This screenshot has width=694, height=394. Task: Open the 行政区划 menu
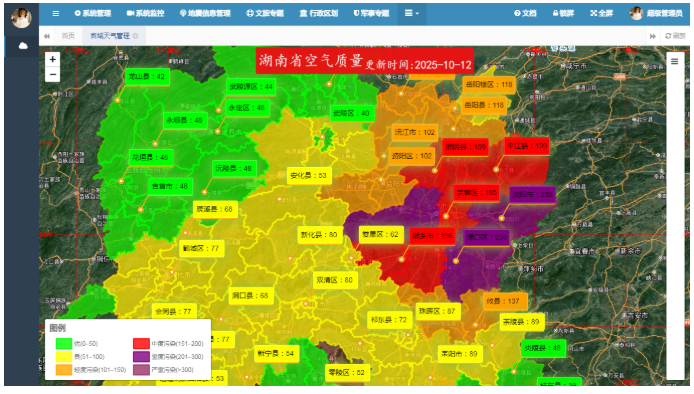point(319,13)
